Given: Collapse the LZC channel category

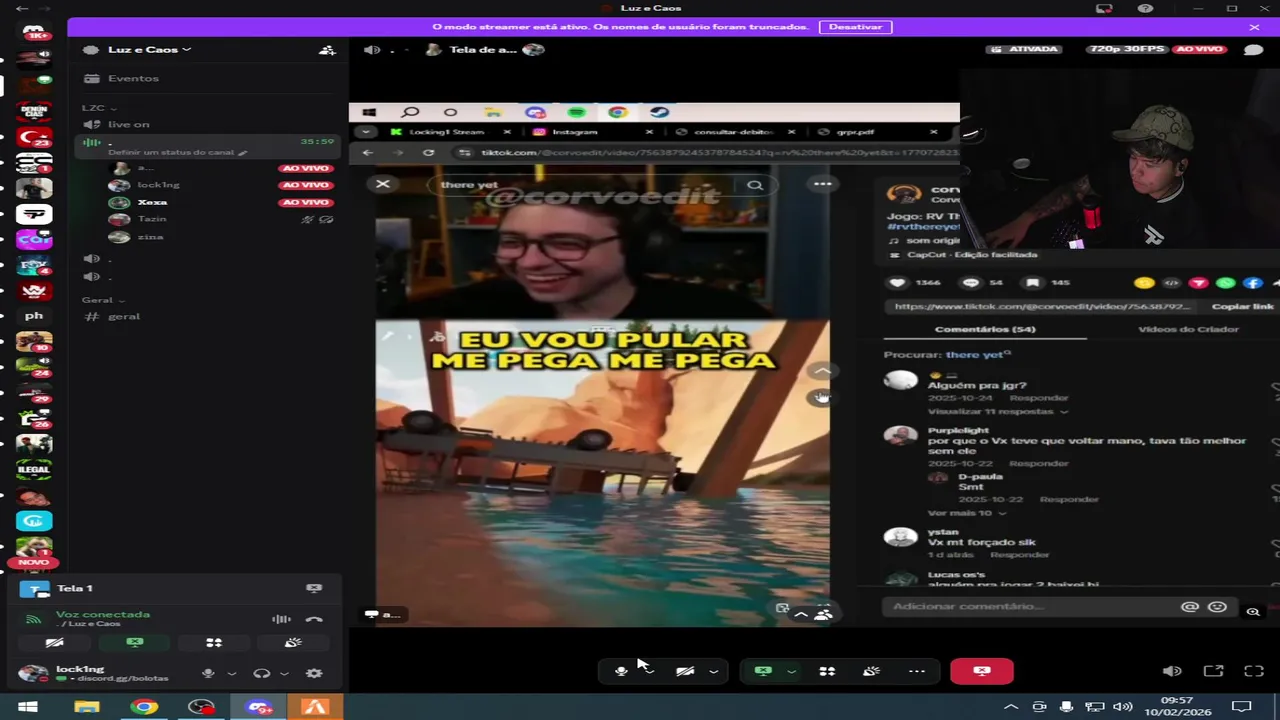Looking at the screenshot, I should click(98, 107).
